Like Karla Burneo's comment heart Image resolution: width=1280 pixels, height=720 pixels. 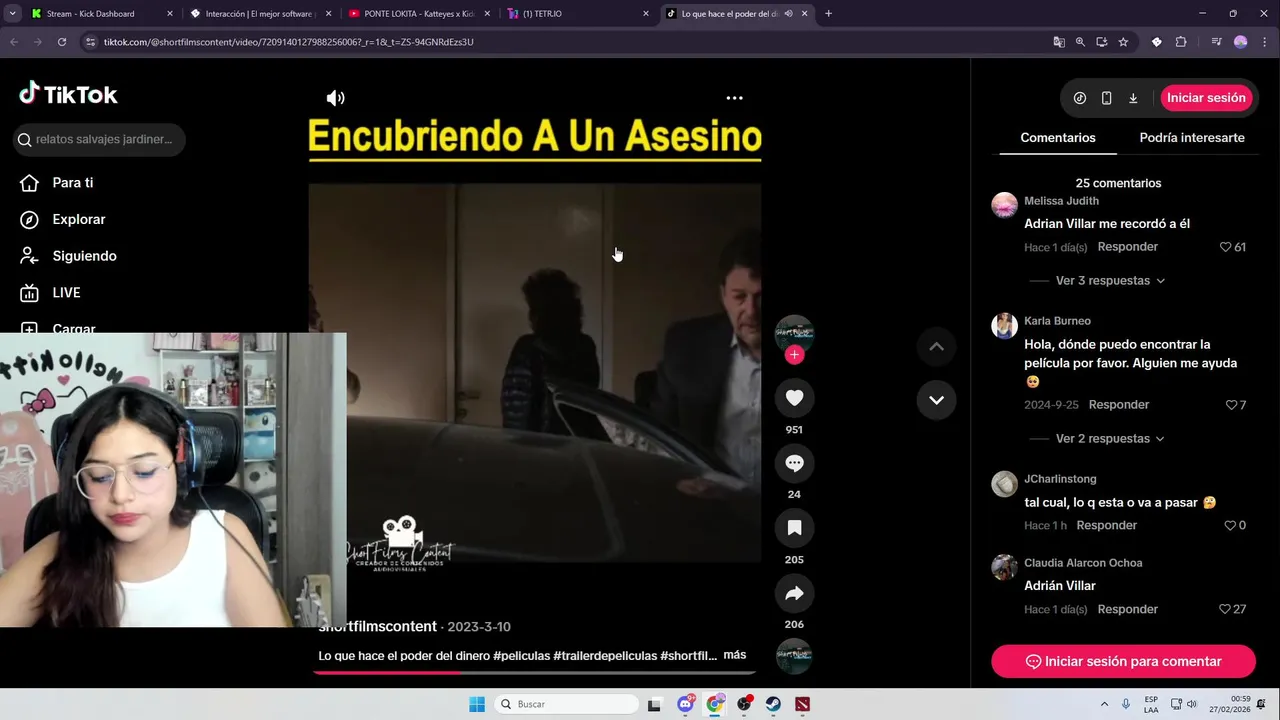coord(1231,405)
